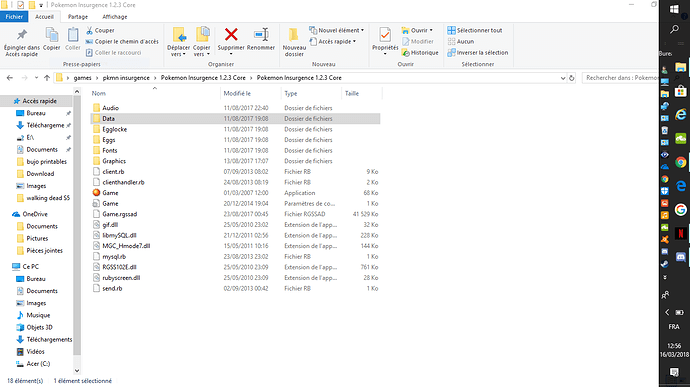Screen dimensions: 690x387
Task: Open the Ouvrir dropdown
Action: pos(417,30)
